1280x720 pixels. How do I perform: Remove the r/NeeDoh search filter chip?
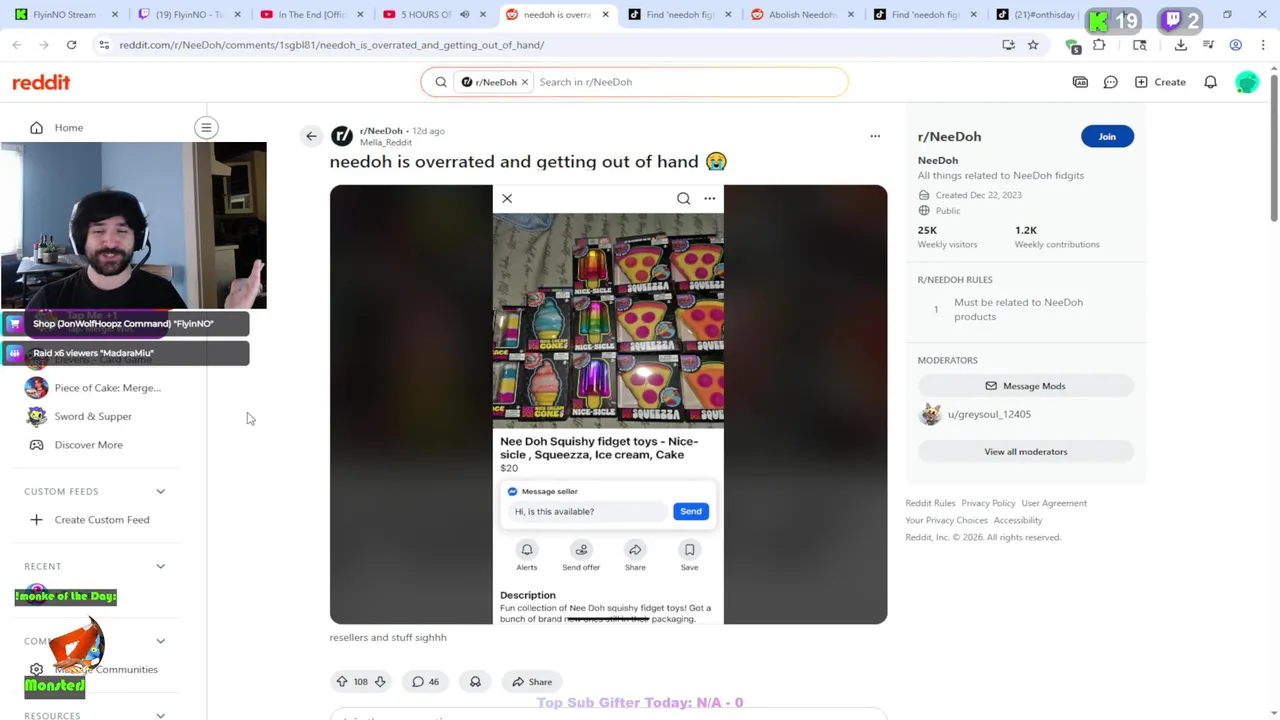[x=525, y=82]
